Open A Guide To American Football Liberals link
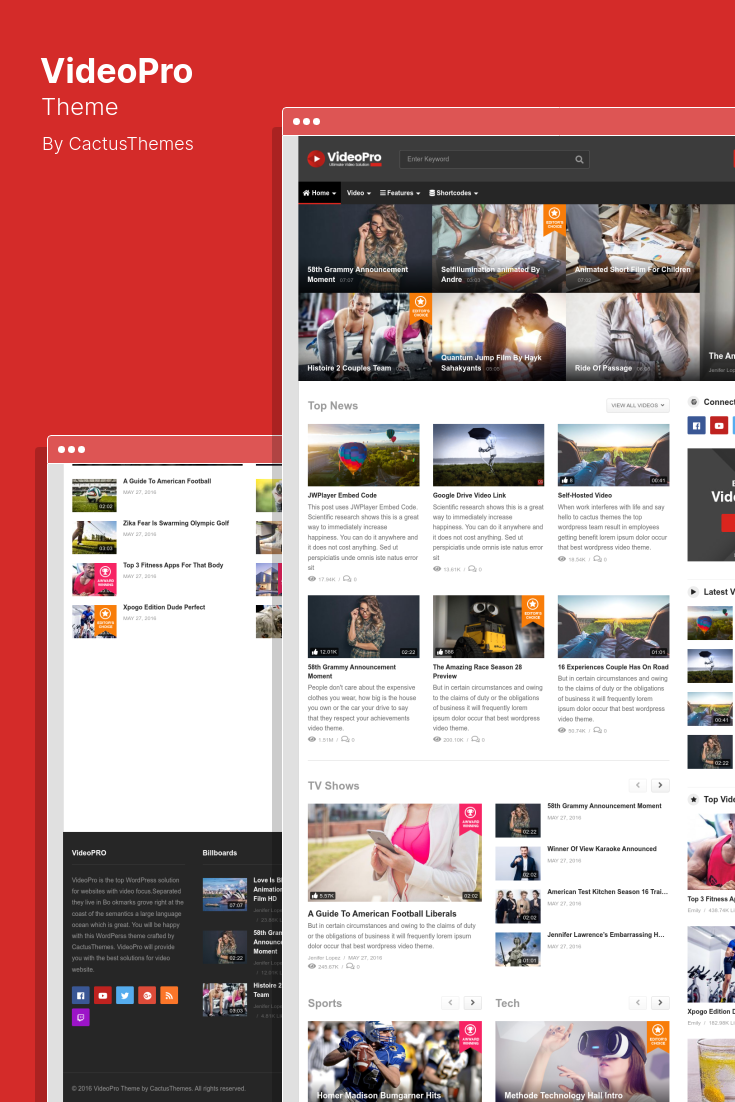 (x=382, y=914)
